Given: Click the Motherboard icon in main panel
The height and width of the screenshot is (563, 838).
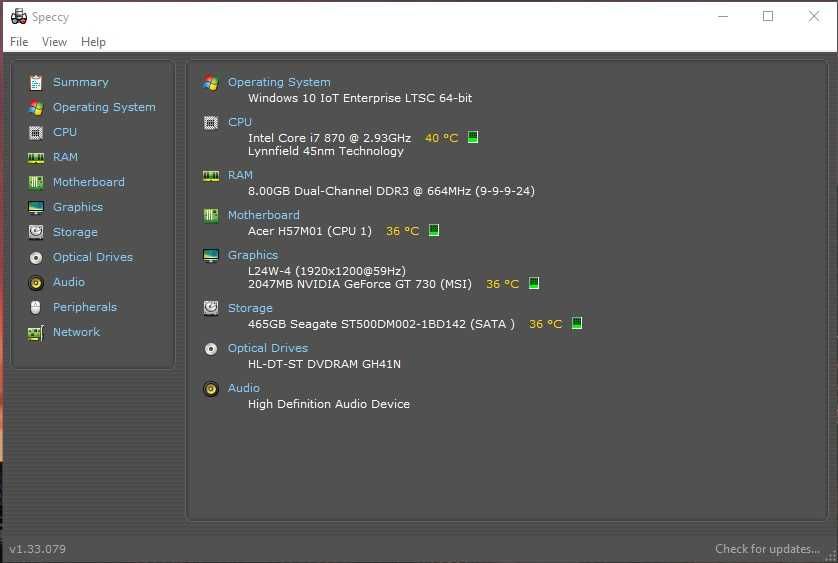Looking at the screenshot, I should click(x=211, y=215).
